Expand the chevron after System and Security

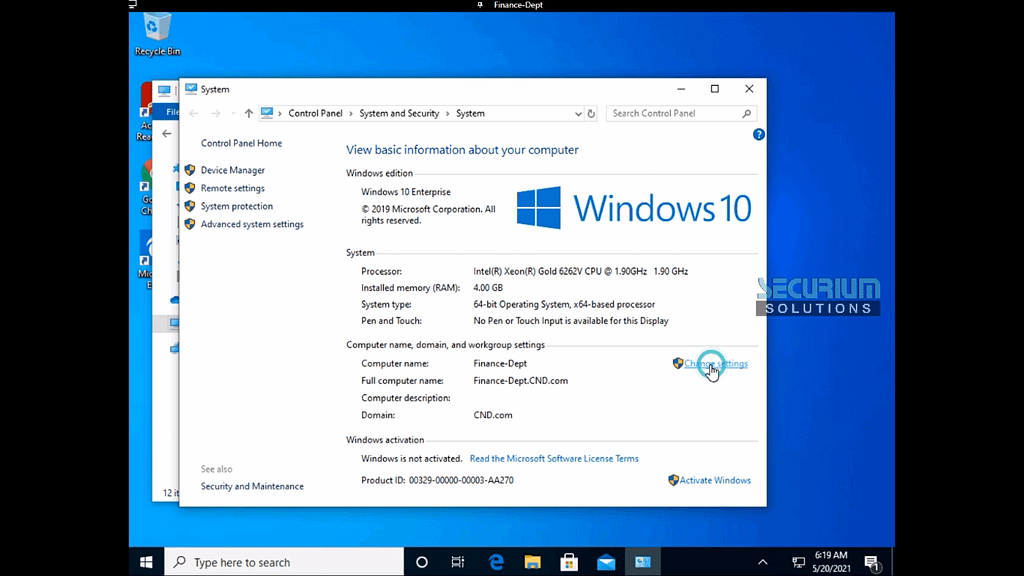448,114
